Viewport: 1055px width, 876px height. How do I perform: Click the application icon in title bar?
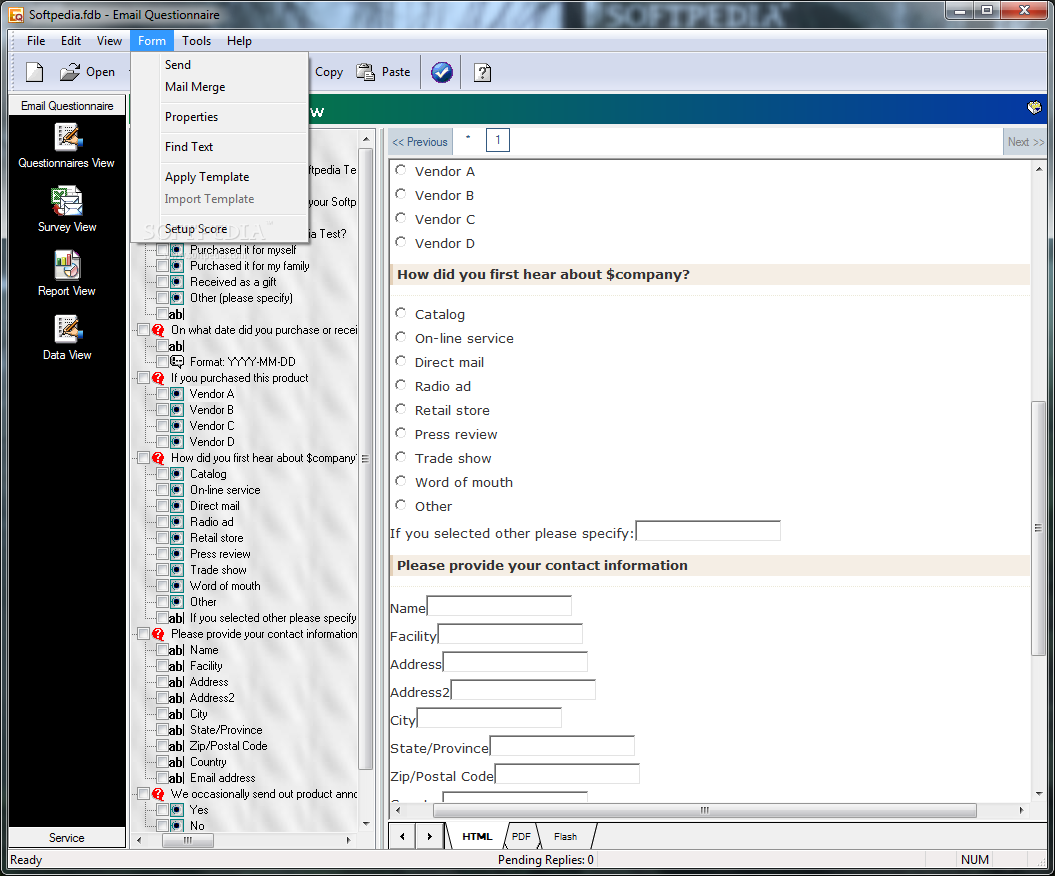coord(16,14)
